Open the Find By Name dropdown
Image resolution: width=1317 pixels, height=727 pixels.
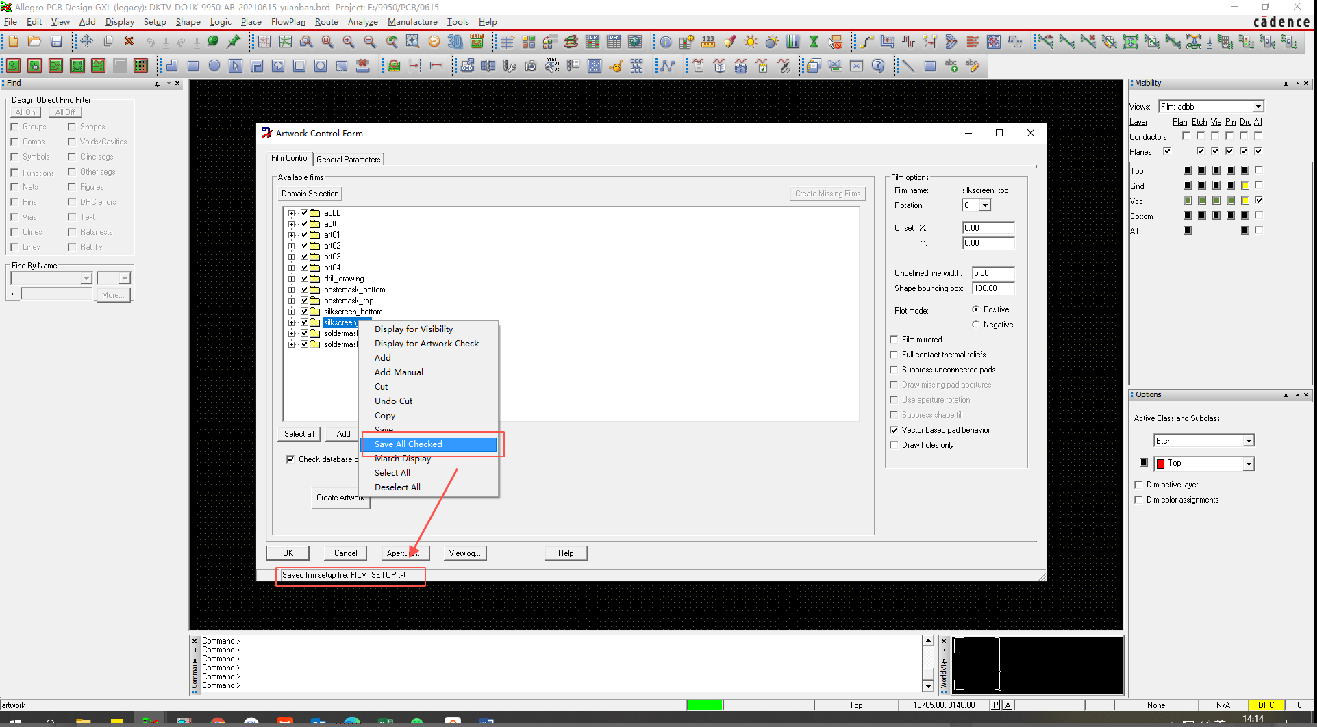pos(86,278)
